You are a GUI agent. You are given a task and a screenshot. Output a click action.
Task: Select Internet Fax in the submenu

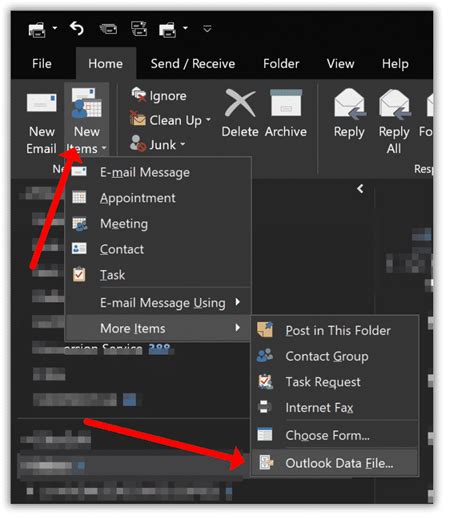coord(335,407)
